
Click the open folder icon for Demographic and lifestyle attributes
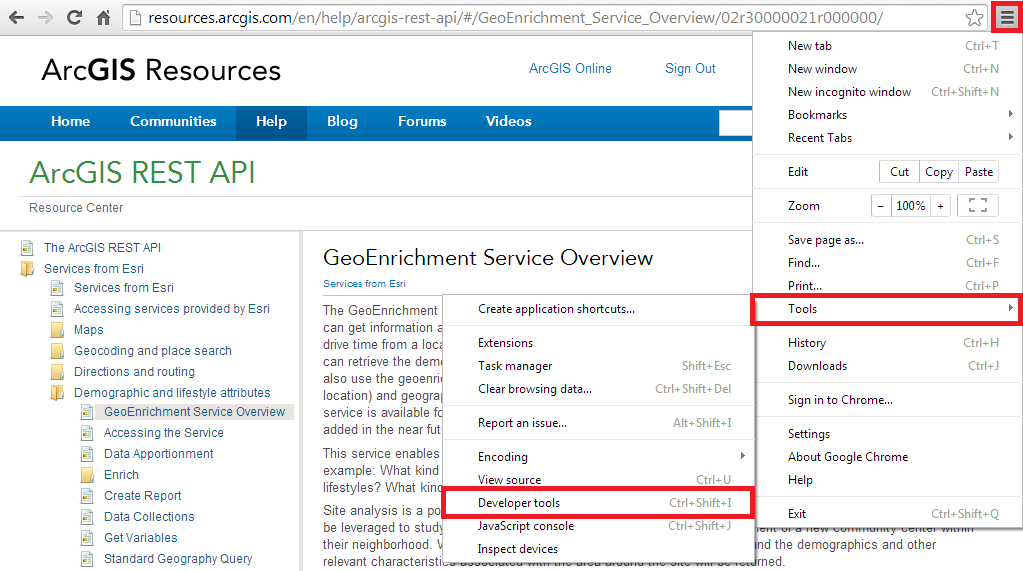point(57,393)
